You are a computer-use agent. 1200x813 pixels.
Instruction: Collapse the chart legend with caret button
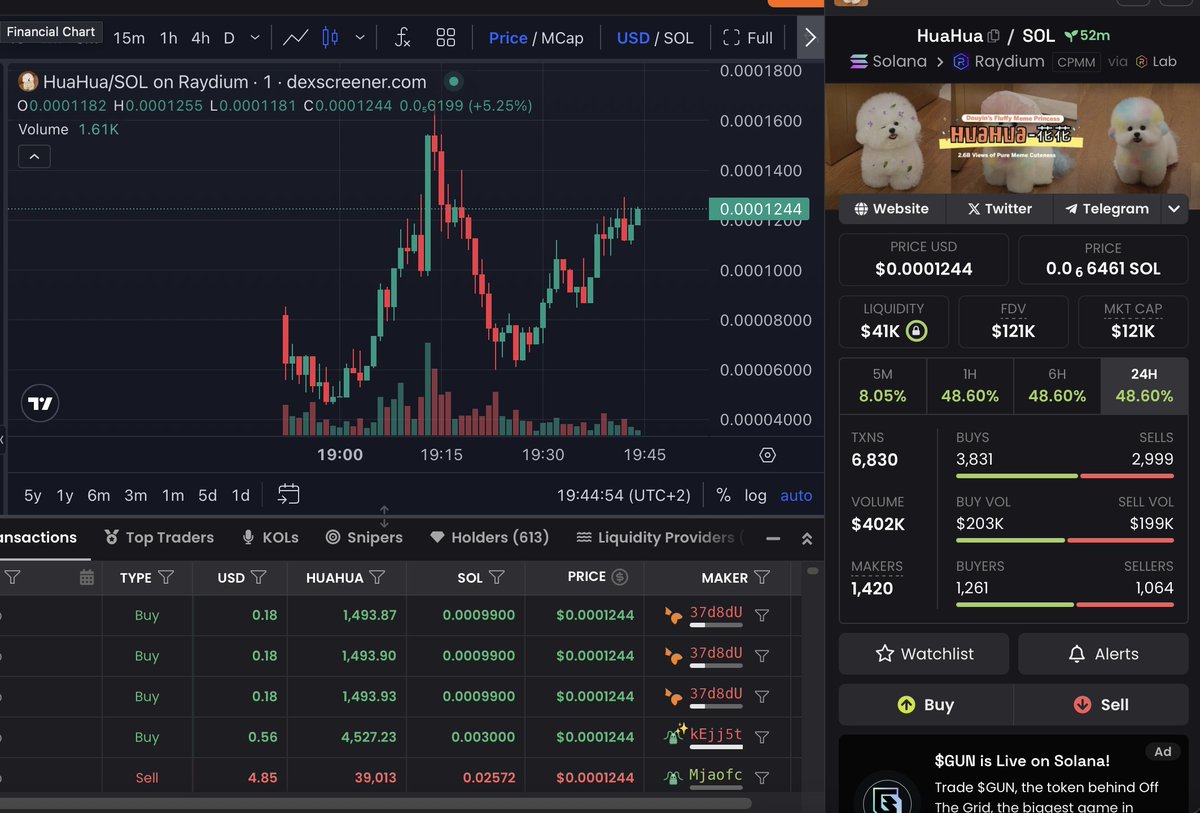(x=33, y=156)
